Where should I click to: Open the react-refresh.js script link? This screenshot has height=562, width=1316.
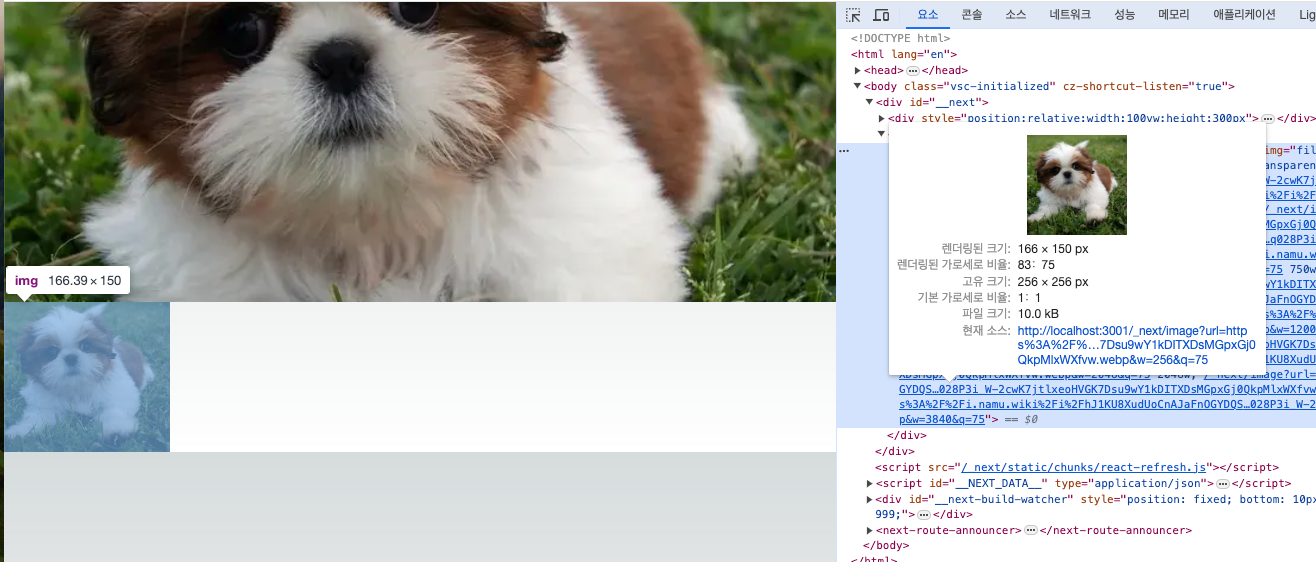pyautogui.click(x=1084, y=467)
